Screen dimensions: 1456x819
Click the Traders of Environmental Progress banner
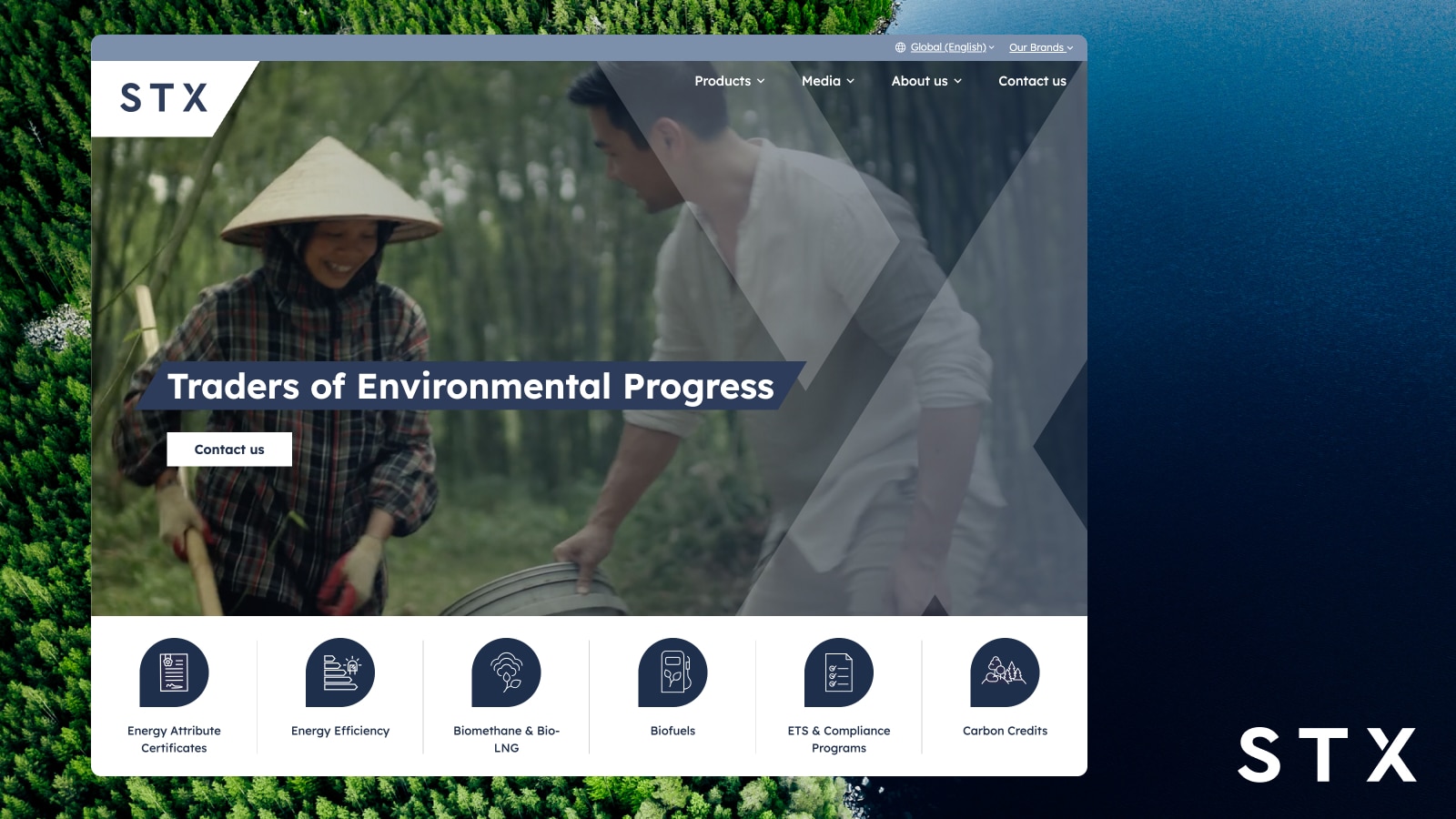pyautogui.click(x=470, y=386)
